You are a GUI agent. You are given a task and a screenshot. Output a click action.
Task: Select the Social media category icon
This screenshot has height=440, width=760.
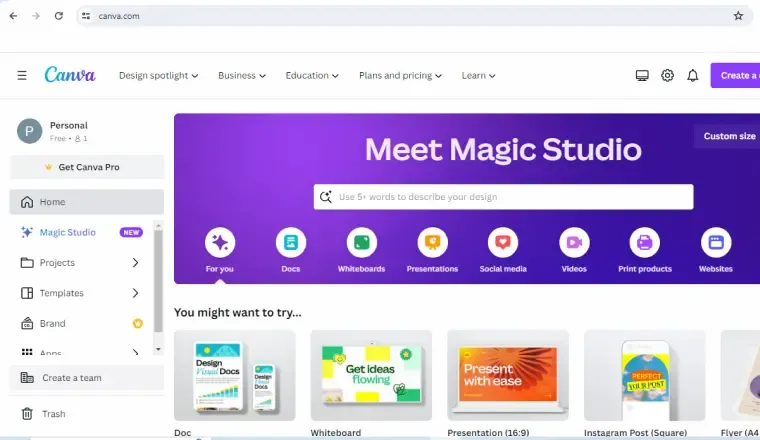coord(503,242)
